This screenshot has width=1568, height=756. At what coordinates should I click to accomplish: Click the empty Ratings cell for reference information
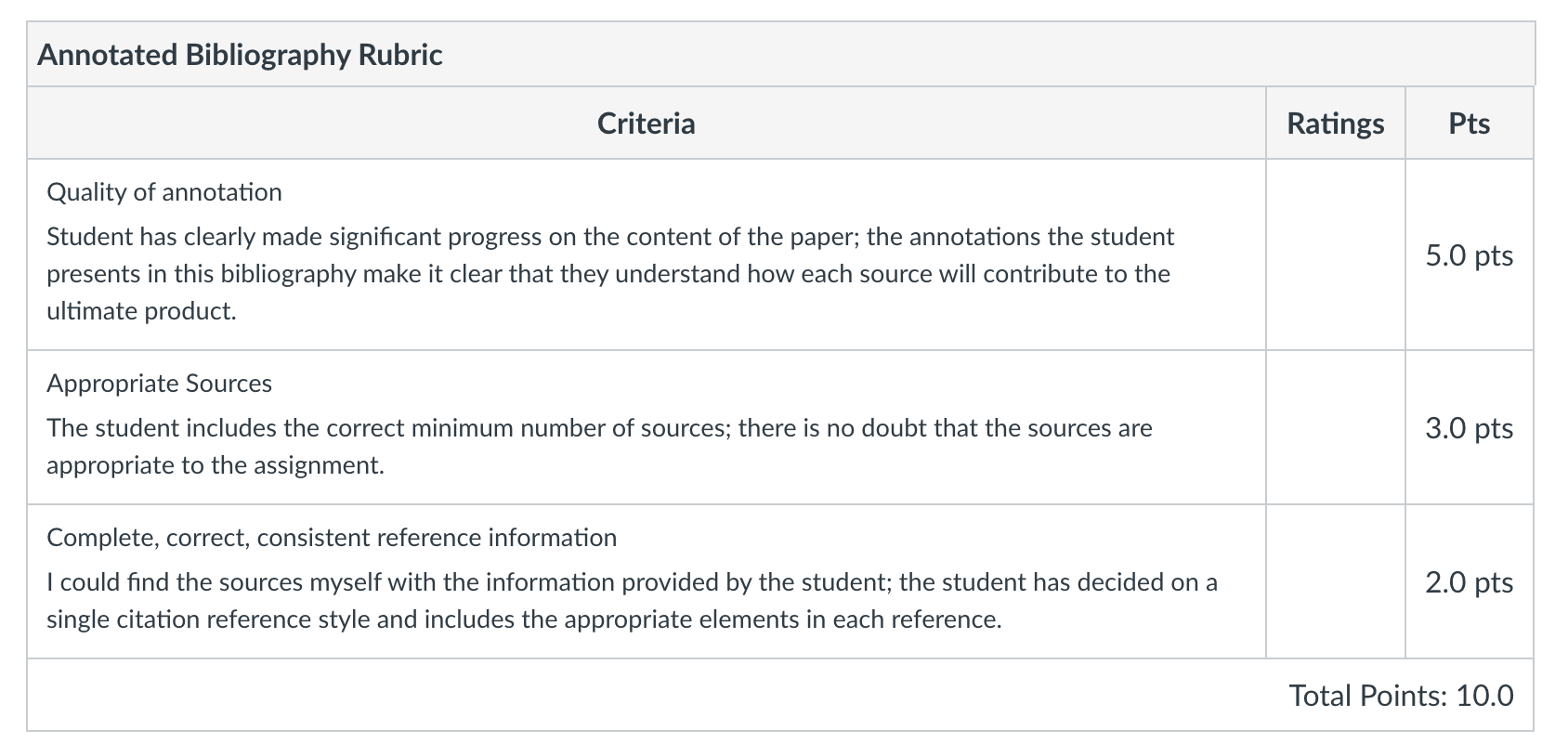click(x=1335, y=582)
